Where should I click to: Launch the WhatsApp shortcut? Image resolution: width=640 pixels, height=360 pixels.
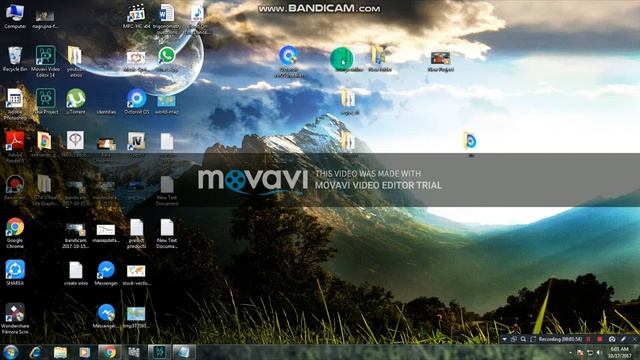click(x=167, y=60)
